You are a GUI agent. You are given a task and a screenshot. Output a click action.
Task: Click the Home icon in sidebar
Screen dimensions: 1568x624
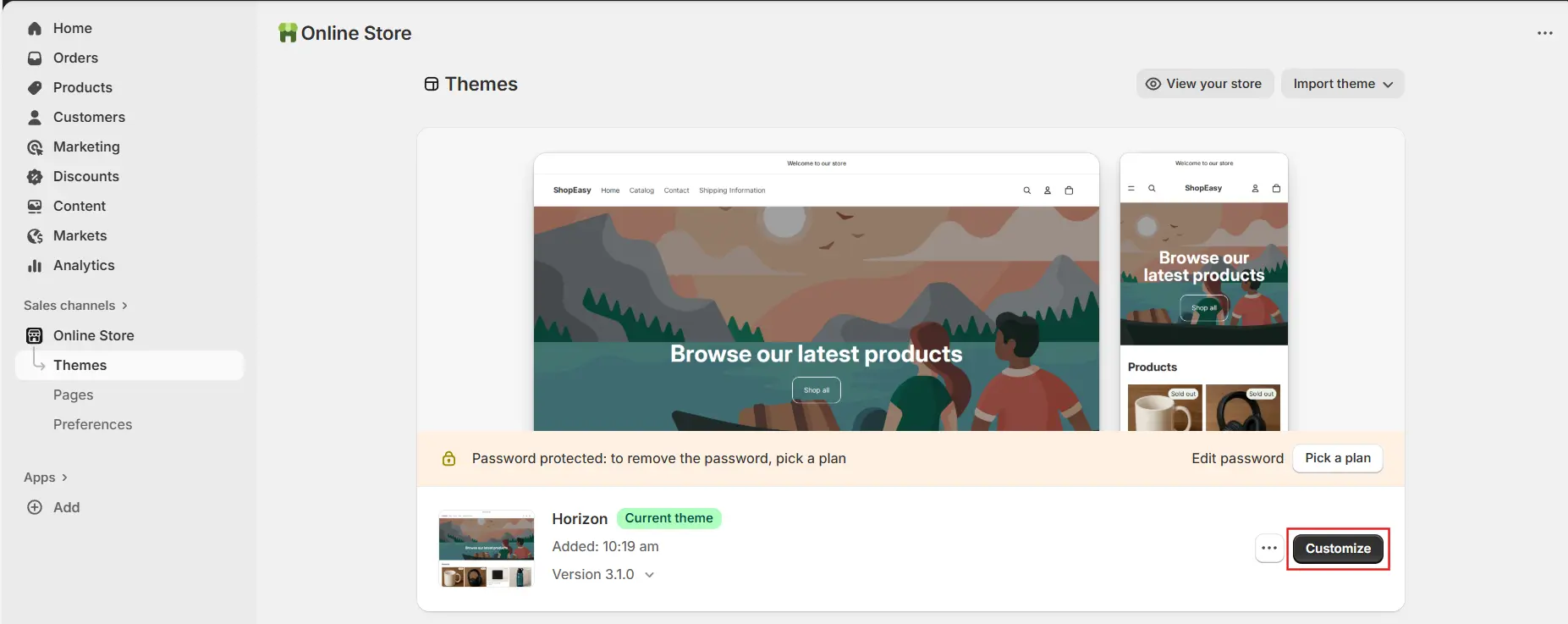(x=35, y=29)
